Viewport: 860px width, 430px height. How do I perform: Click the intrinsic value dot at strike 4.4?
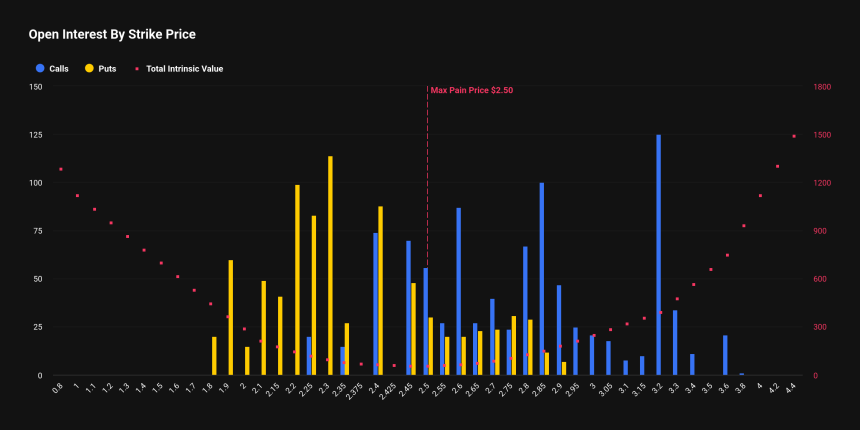click(x=793, y=136)
